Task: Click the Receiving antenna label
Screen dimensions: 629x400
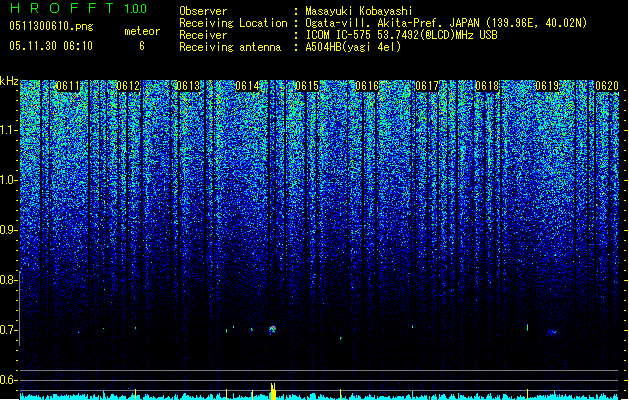Action: coord(230,47)
